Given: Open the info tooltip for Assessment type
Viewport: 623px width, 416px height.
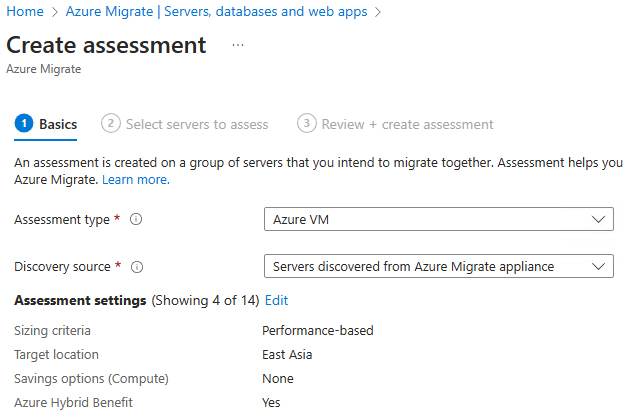Looking at the screenshot, I should pos(136,219).
